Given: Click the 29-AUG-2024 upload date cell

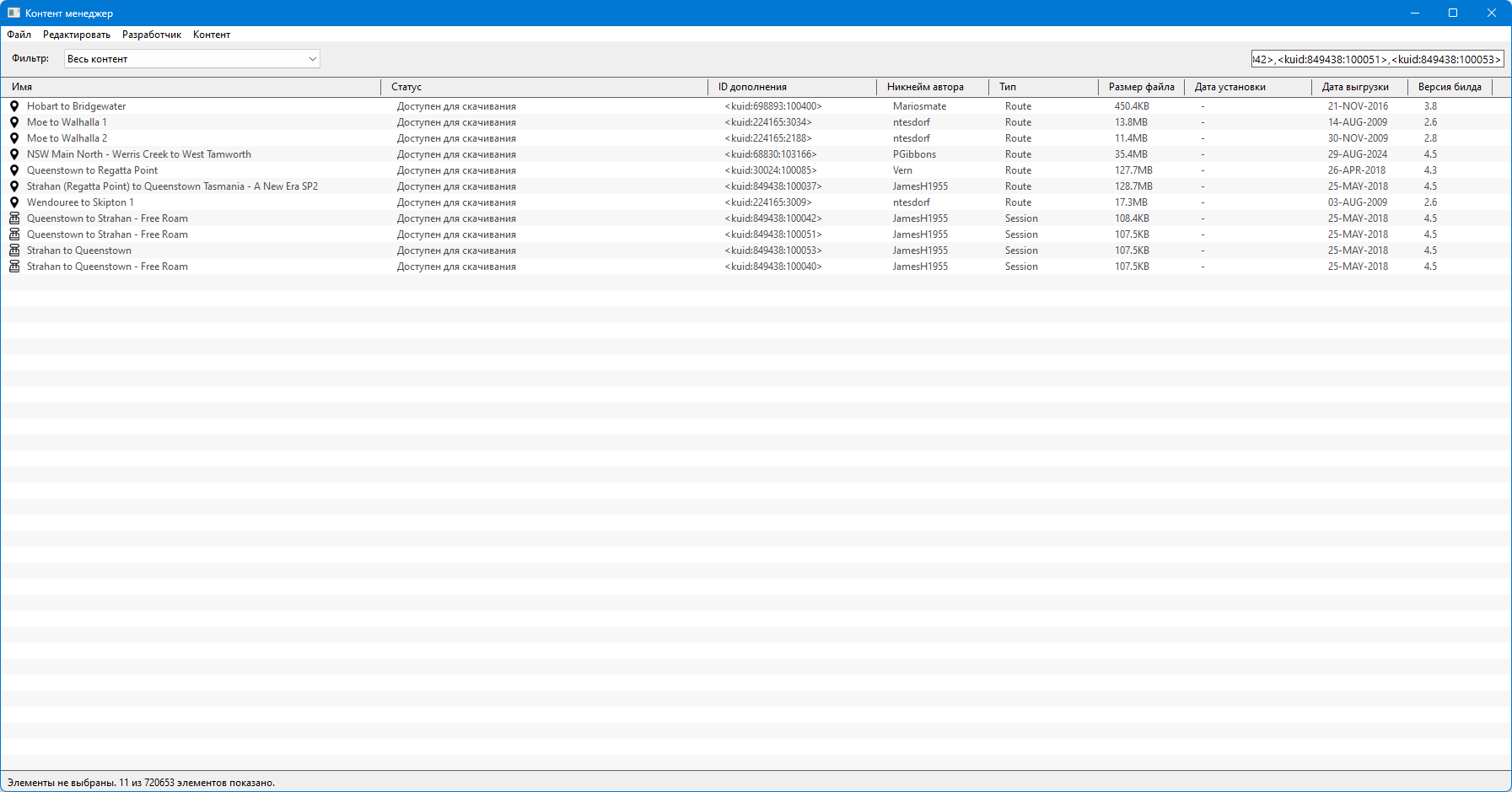Looking at the screenshot, I should pos(1358,154).
